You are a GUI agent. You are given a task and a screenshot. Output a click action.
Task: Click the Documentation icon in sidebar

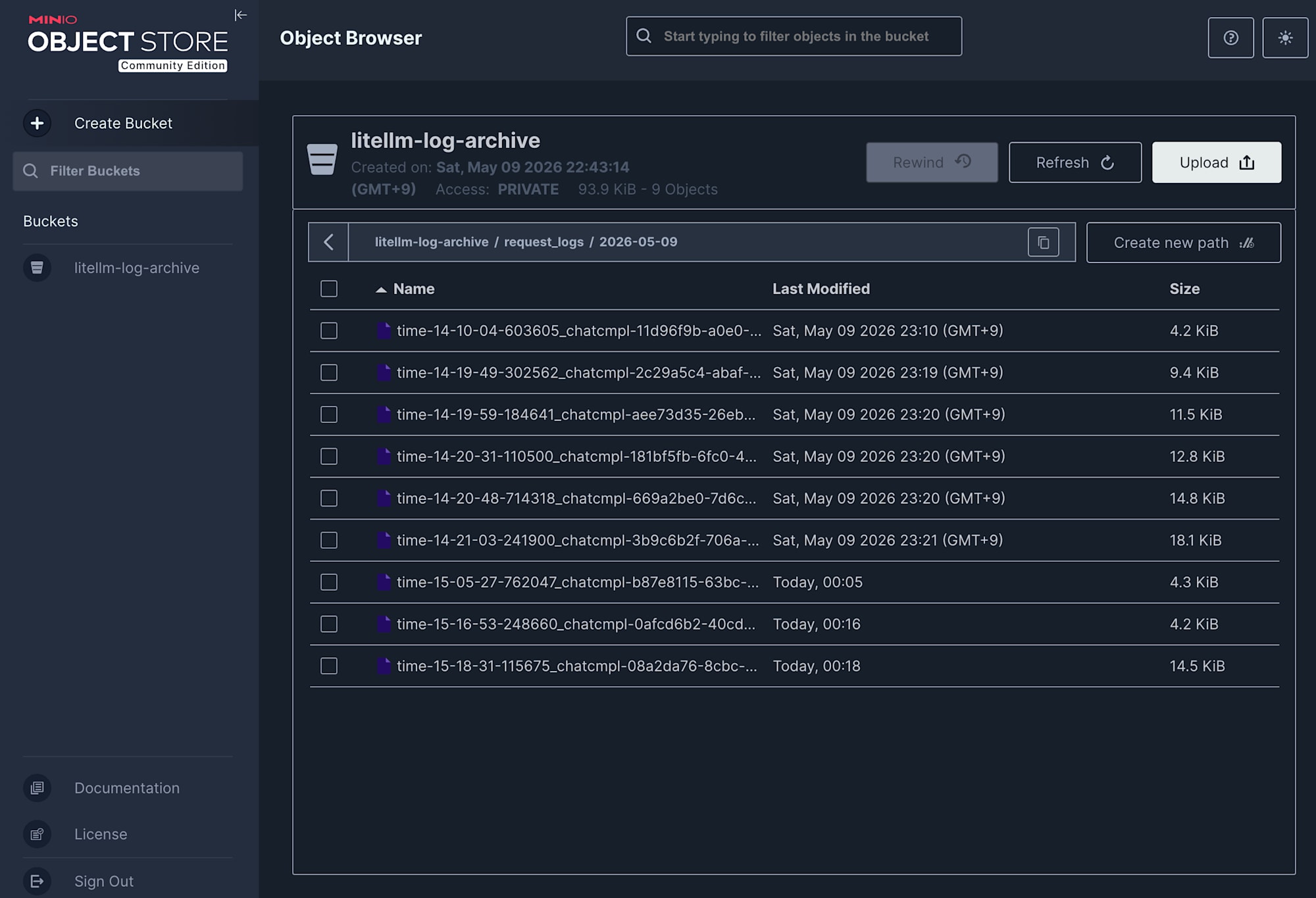coord(38,788)
